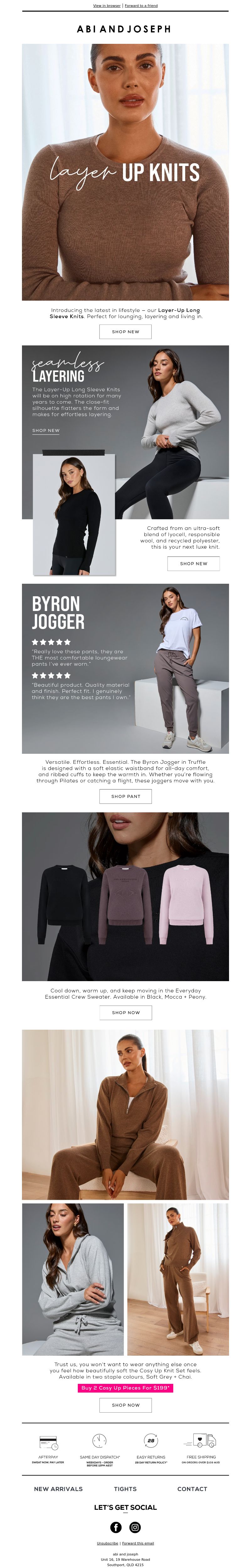Click Forward to a friend link
Viewport: 251px width, 1568px height.
pos(141,5)
